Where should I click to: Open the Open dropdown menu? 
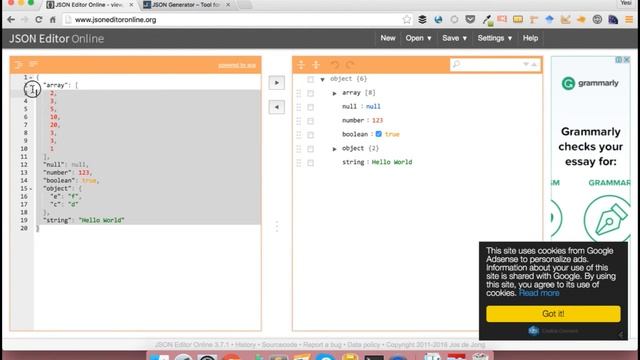pyautogui.click(x=418, y=38)
